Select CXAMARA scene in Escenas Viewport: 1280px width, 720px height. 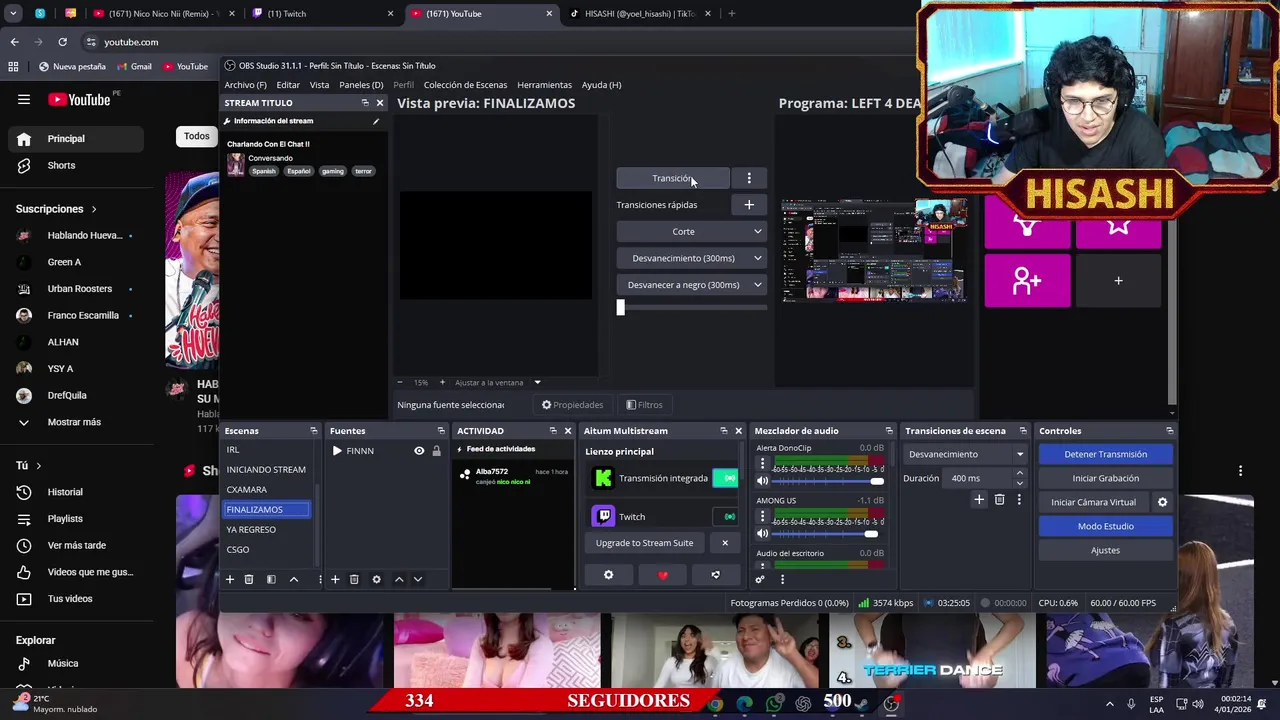[266, 490]
